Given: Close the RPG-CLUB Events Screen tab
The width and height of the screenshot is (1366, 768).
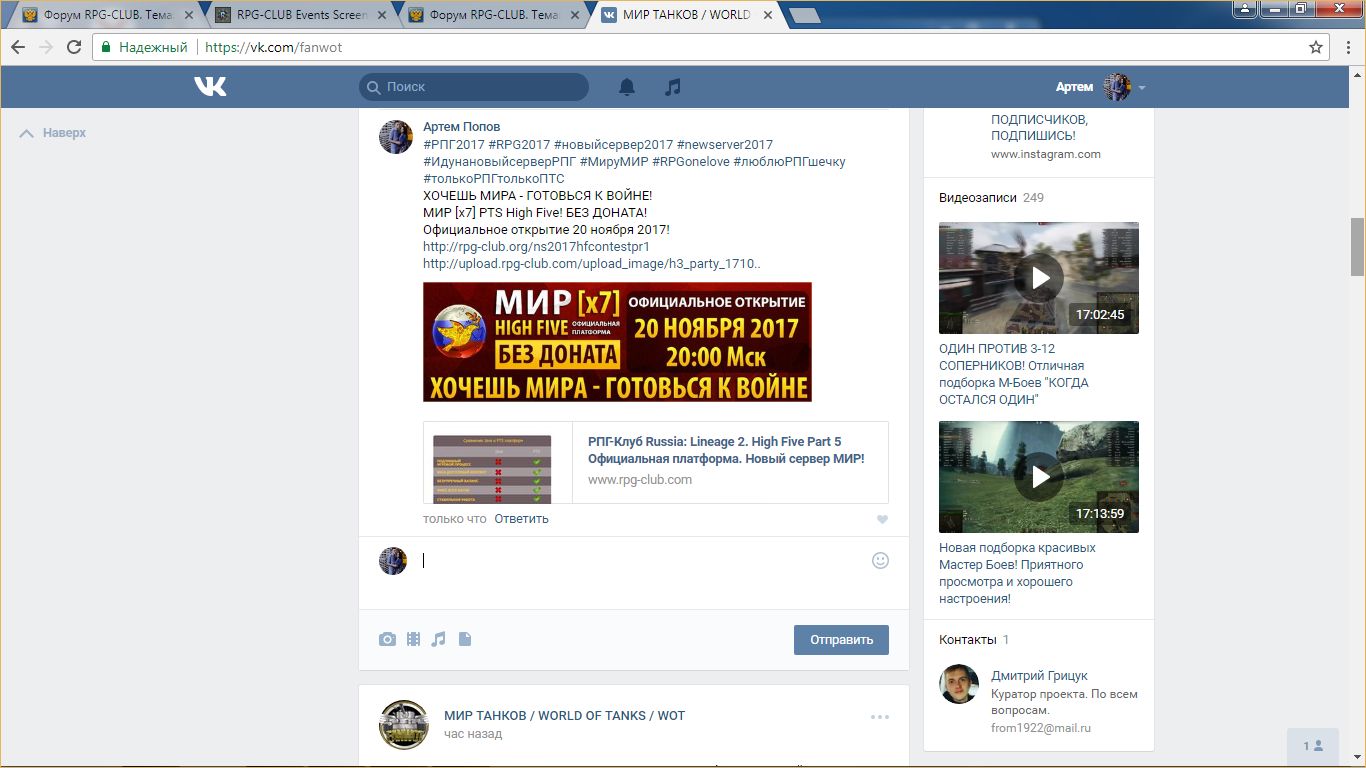Looking at the screenshot, I should click(382, 15).
